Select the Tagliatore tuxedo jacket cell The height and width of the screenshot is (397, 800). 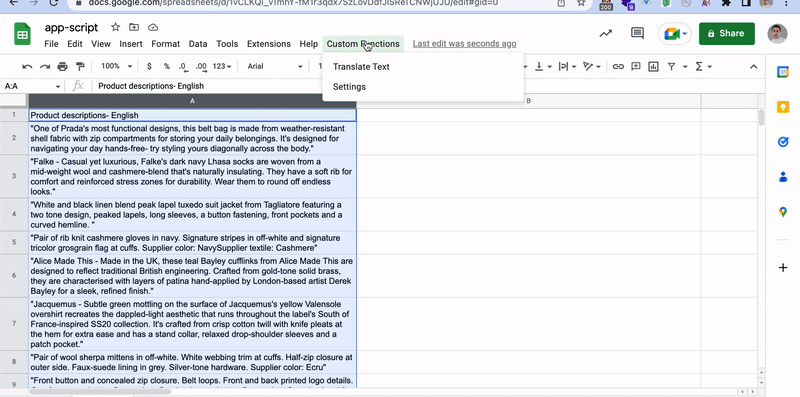pos(192,215)
